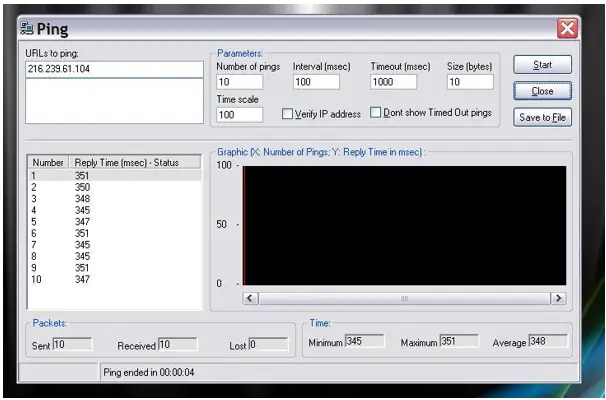Screen dimensions: 606x400
Task: Click the Number column header
Action: click(48, 162)
